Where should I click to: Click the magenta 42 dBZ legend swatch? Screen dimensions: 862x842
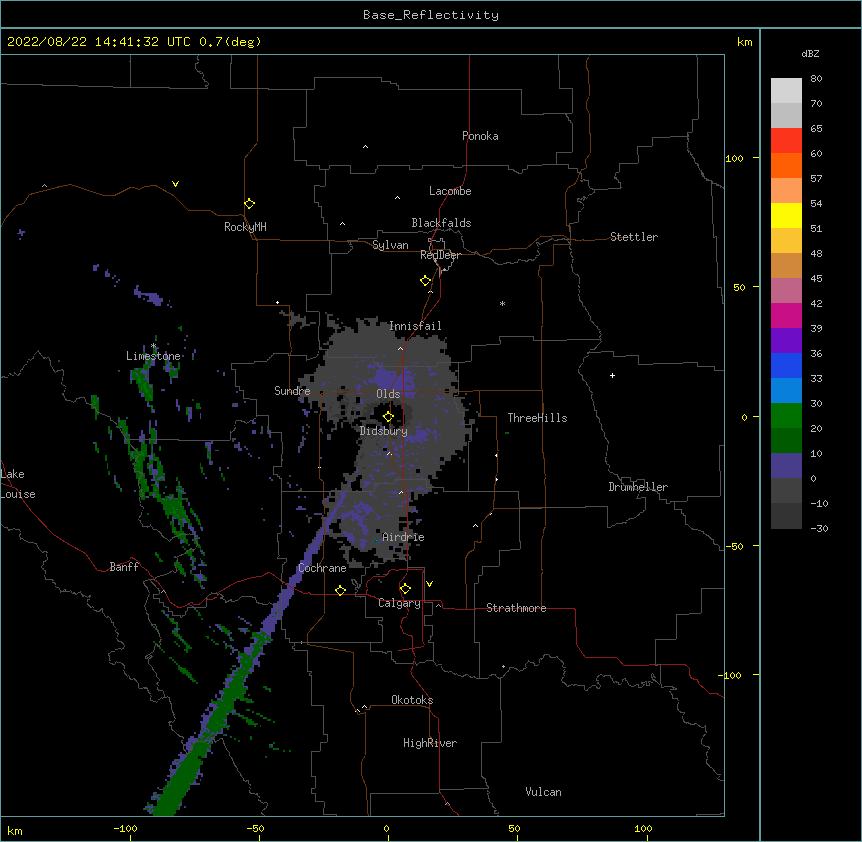coord(786,315)
